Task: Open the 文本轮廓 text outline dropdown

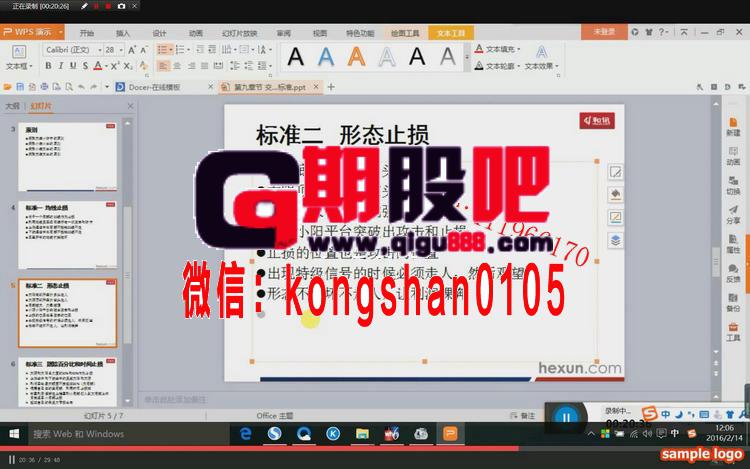Action: (x=497, y=66)
